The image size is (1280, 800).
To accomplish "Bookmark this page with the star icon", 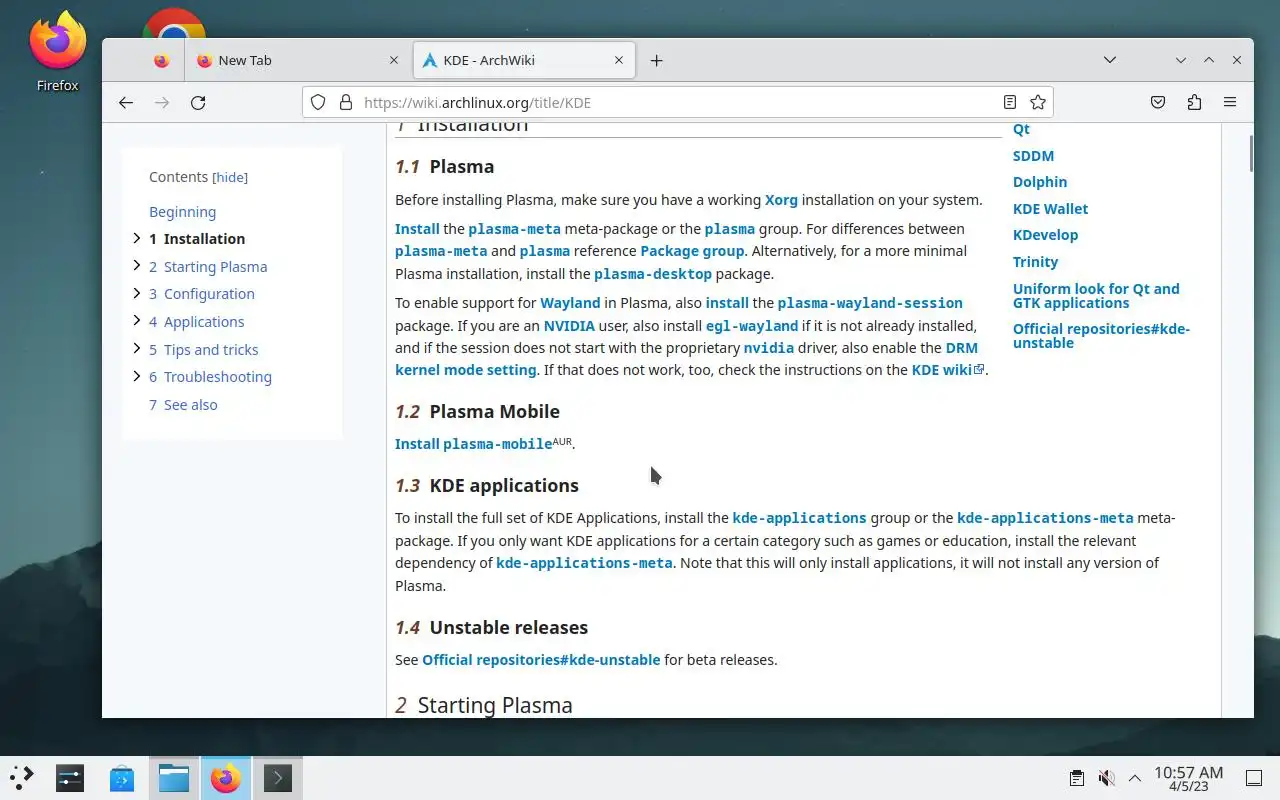I will coord(1038,102).
